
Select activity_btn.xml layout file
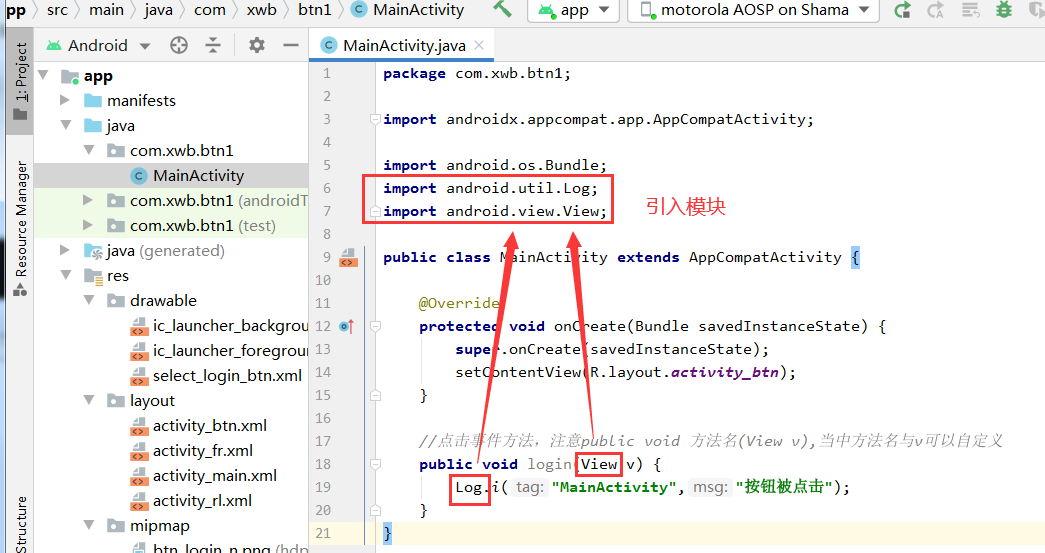click(171, 426)
